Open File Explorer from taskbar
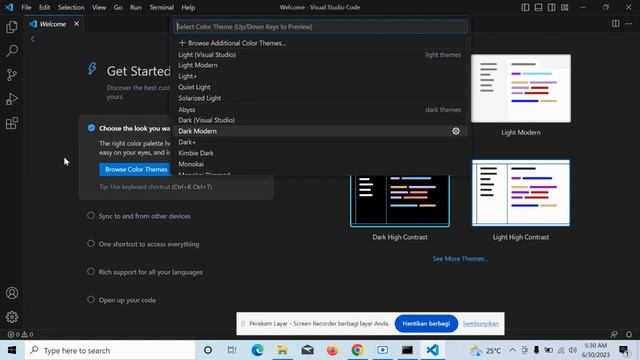640x360 pixels. (282, 350)
